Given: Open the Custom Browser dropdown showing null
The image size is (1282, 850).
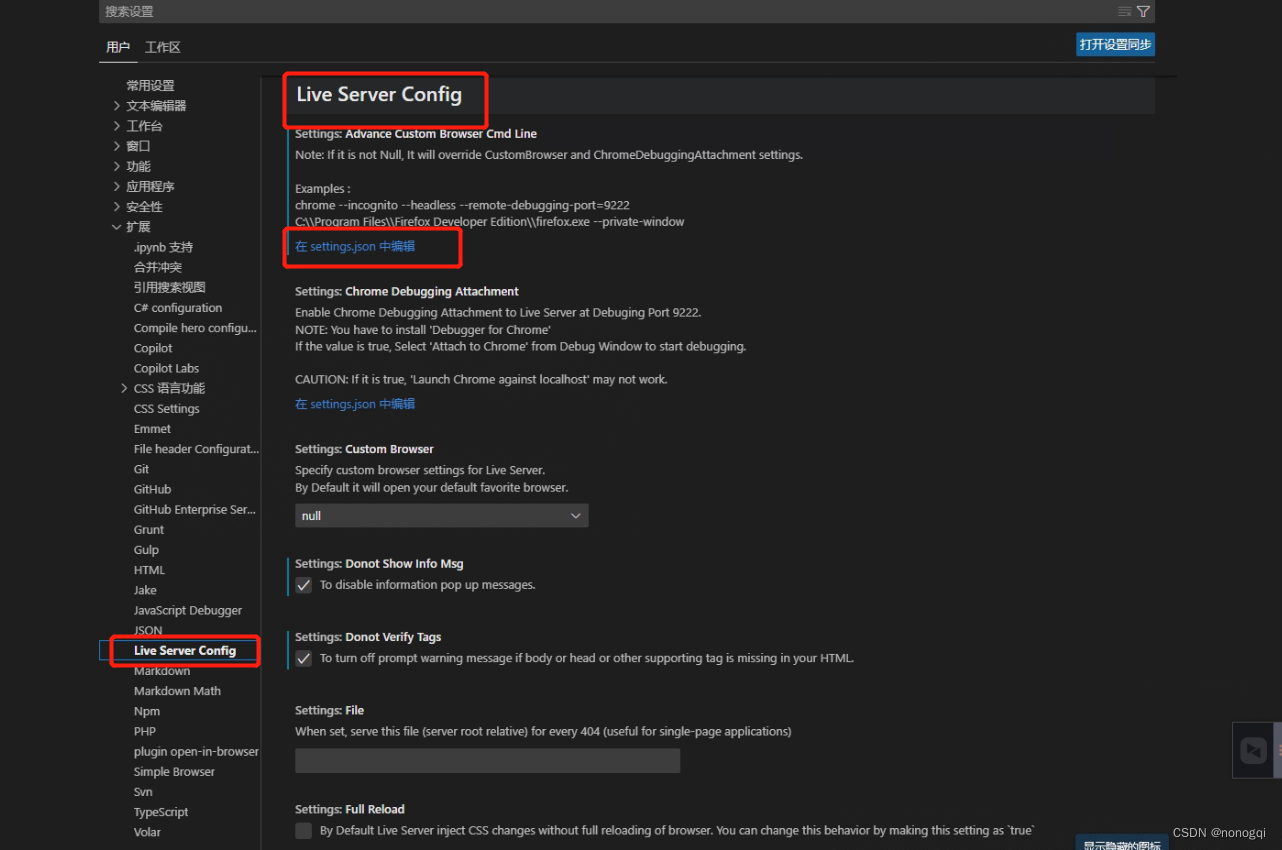Looking at the screenshot, I should [x=441, y=515].
